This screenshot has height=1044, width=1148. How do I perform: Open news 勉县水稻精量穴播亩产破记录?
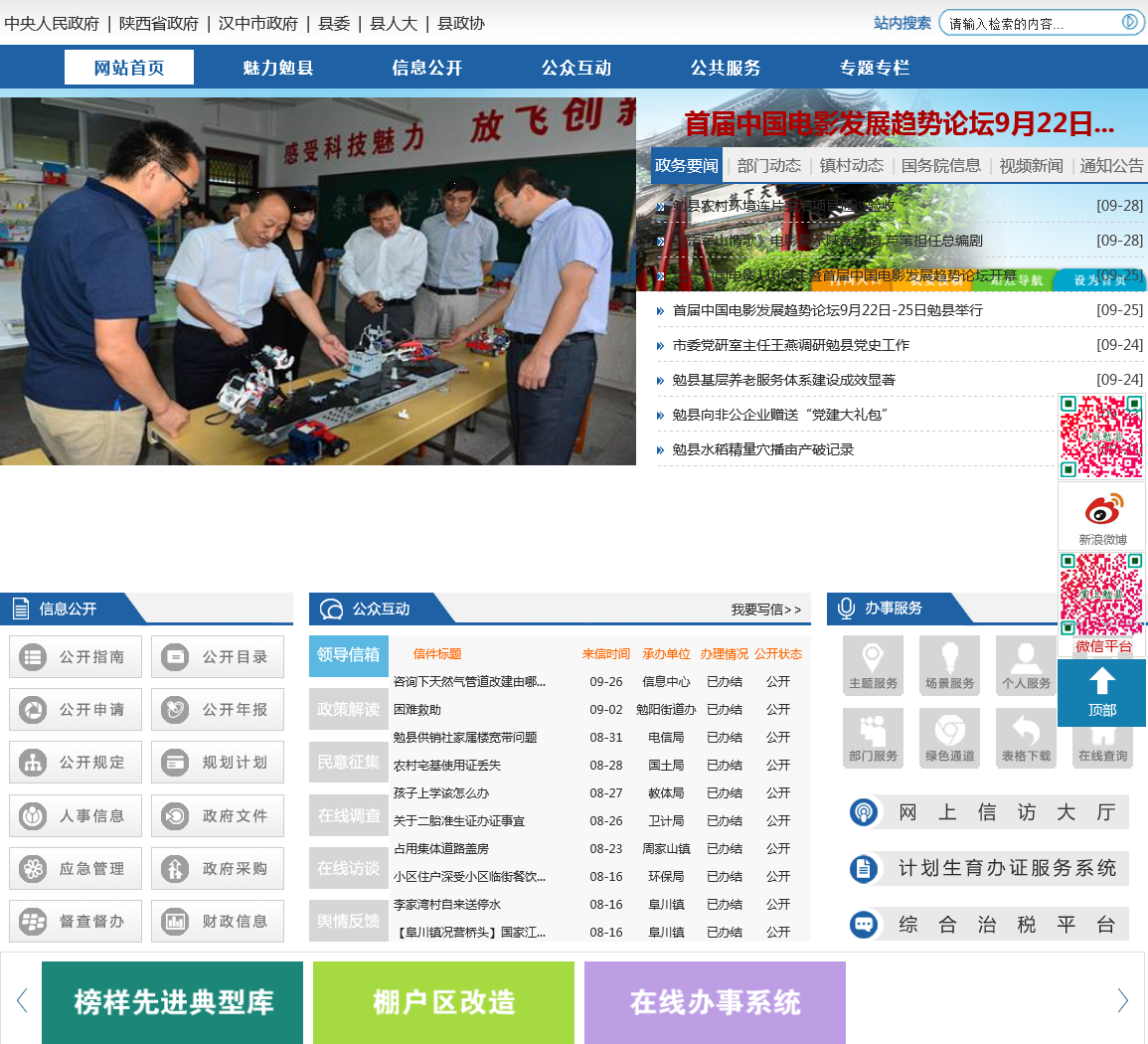click(763, 449)
